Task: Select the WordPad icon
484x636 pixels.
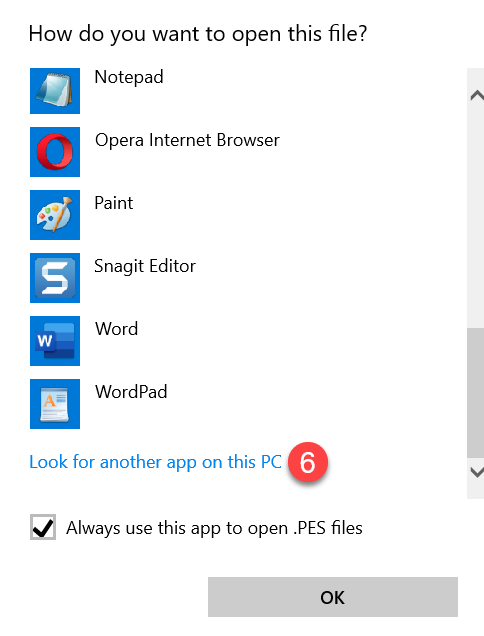Action: tap(55, 404)
